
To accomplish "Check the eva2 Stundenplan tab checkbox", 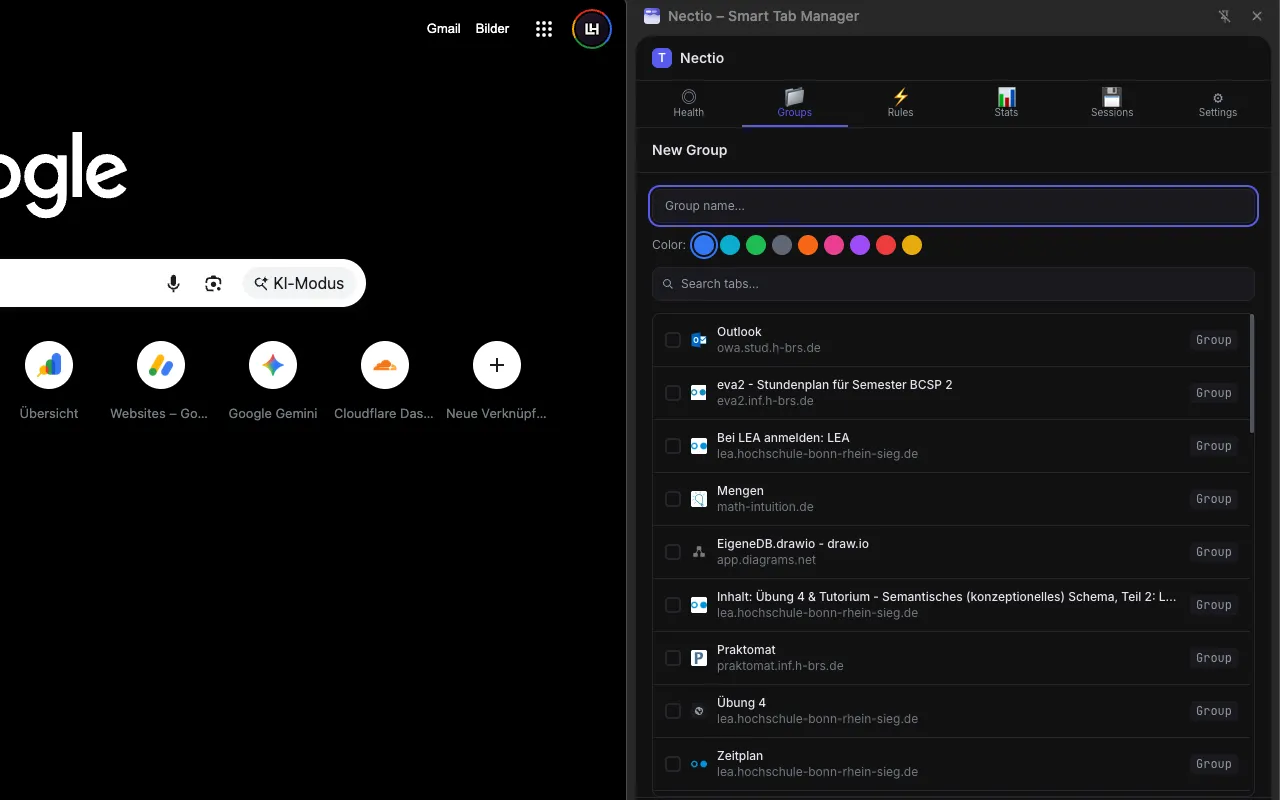I will click(673, 393).
